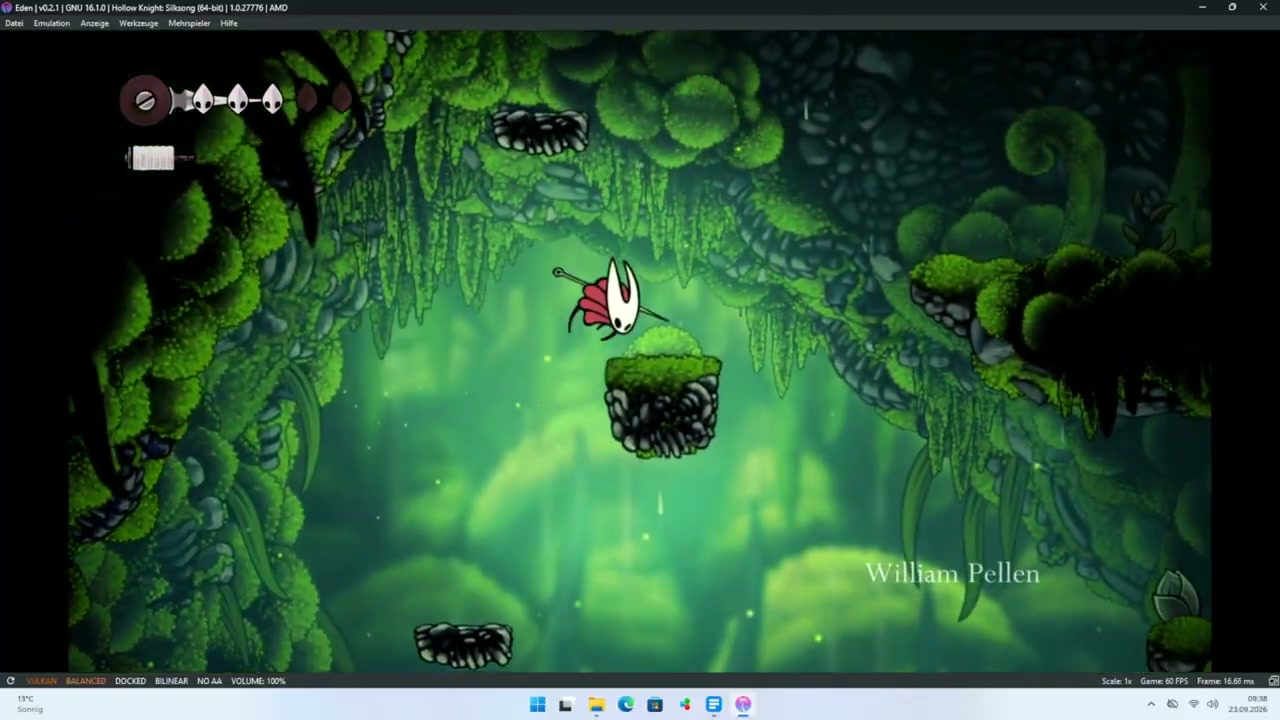This screenshot has width=1280, height=720.
Task: Click the refresh icon in Eden status bar
Action: point(10,681)
